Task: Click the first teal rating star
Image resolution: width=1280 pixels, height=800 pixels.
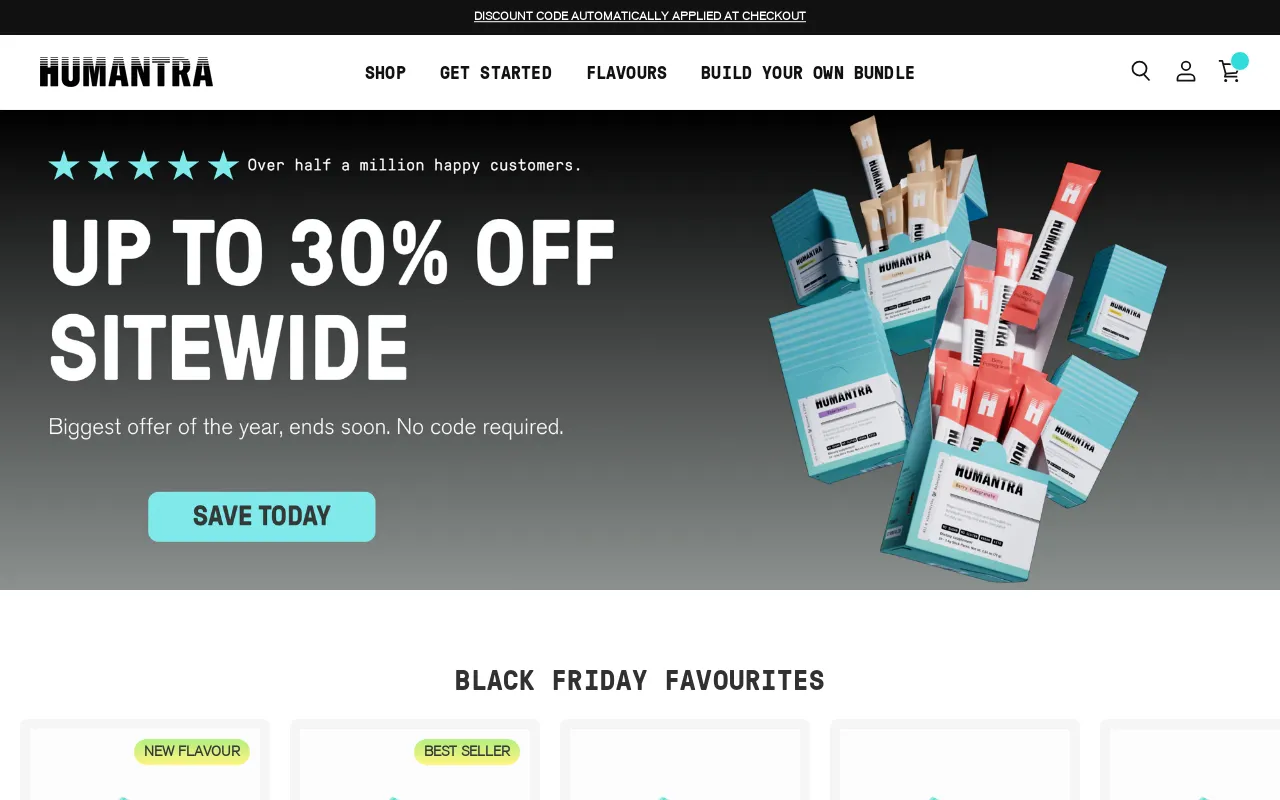Action: pyautogui.click(x=64, y=165)
